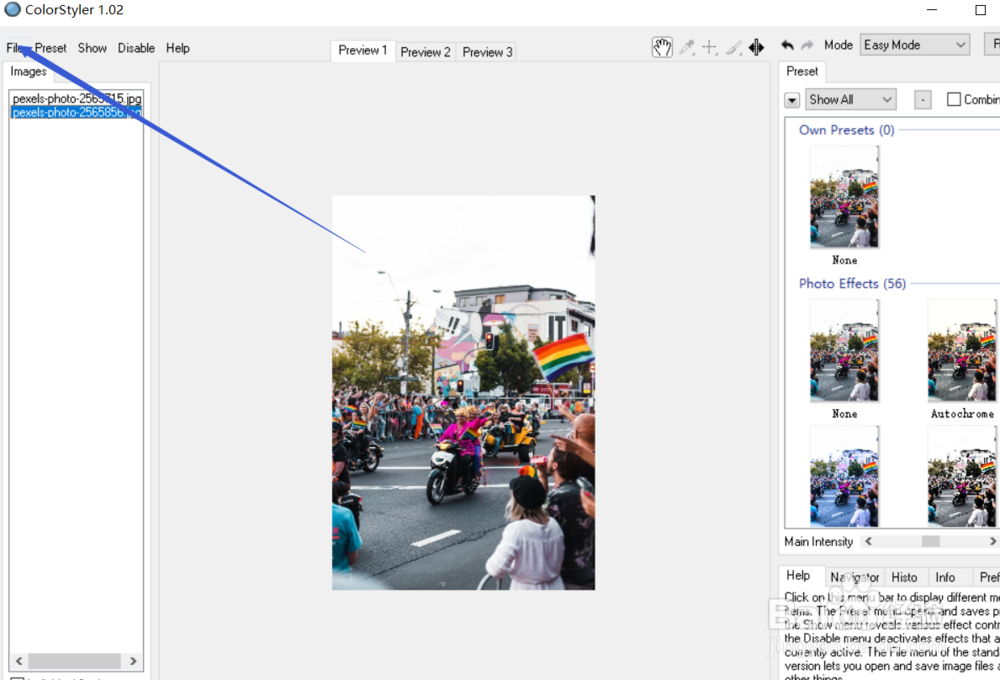Apply the Autochrome photo effect preset
The width and height of the screenshot is (1000, 680).
point(961,350)
